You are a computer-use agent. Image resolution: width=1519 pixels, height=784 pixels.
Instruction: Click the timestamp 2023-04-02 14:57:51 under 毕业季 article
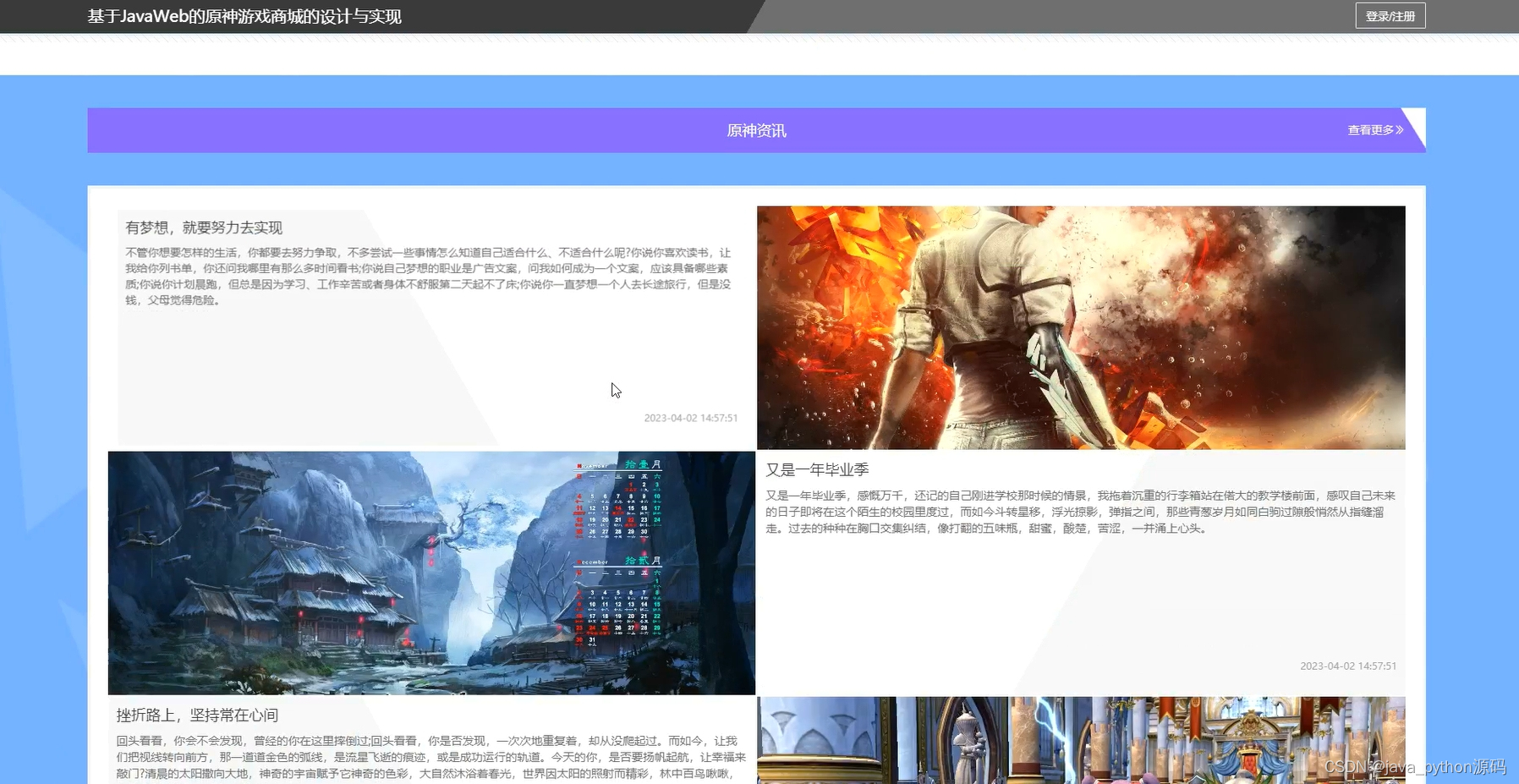[x=1348, y=666]
